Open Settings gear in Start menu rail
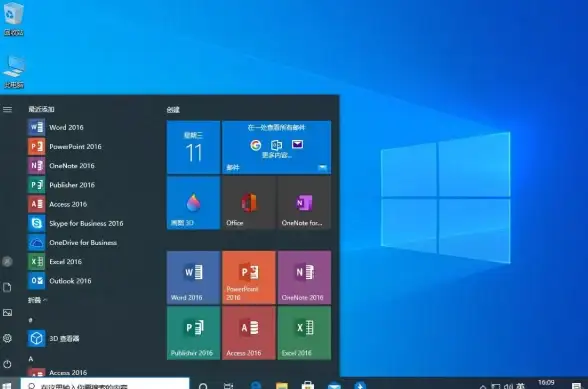 (x=8, y=338)
